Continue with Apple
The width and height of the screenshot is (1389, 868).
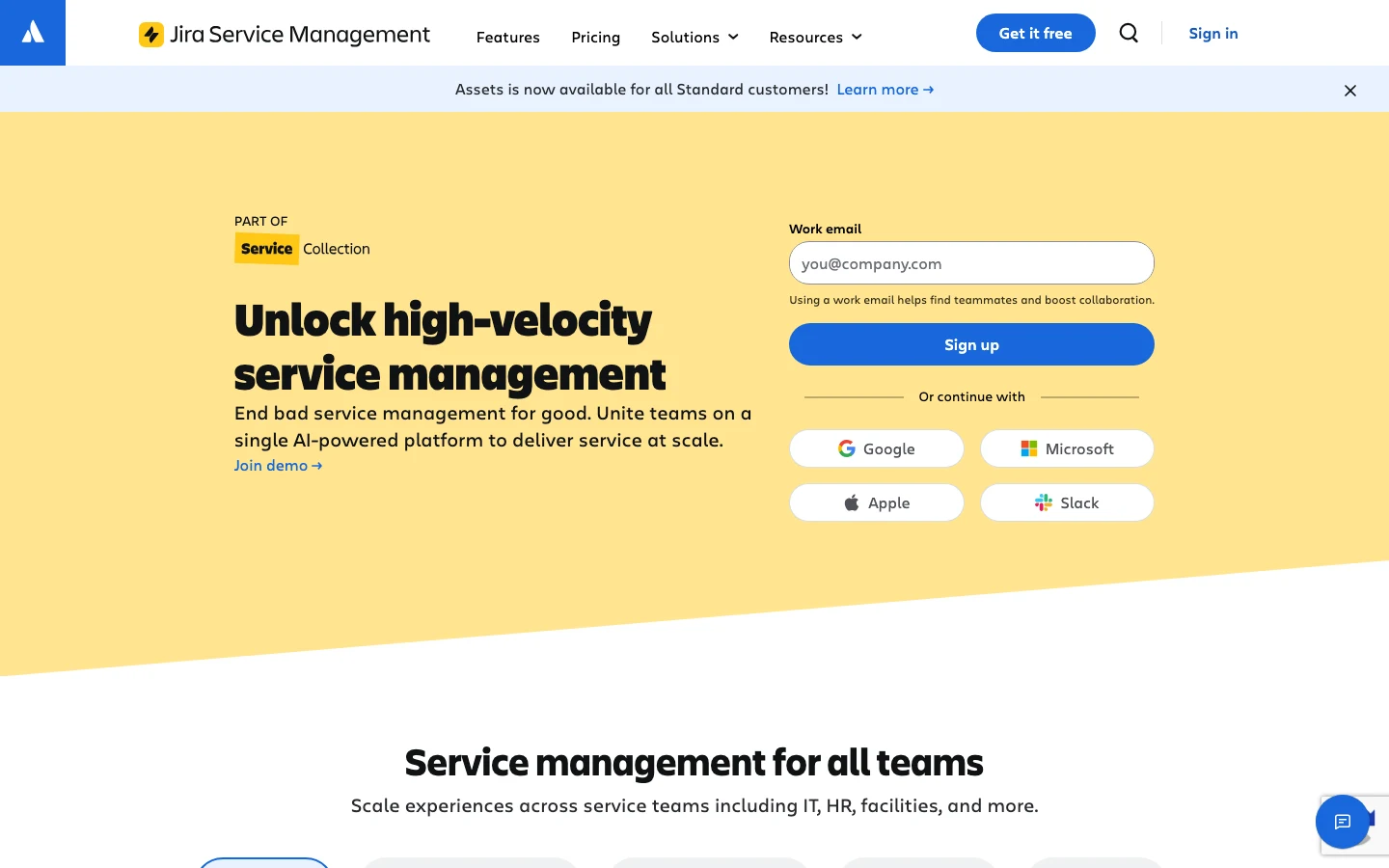click(x=877, y=502)
